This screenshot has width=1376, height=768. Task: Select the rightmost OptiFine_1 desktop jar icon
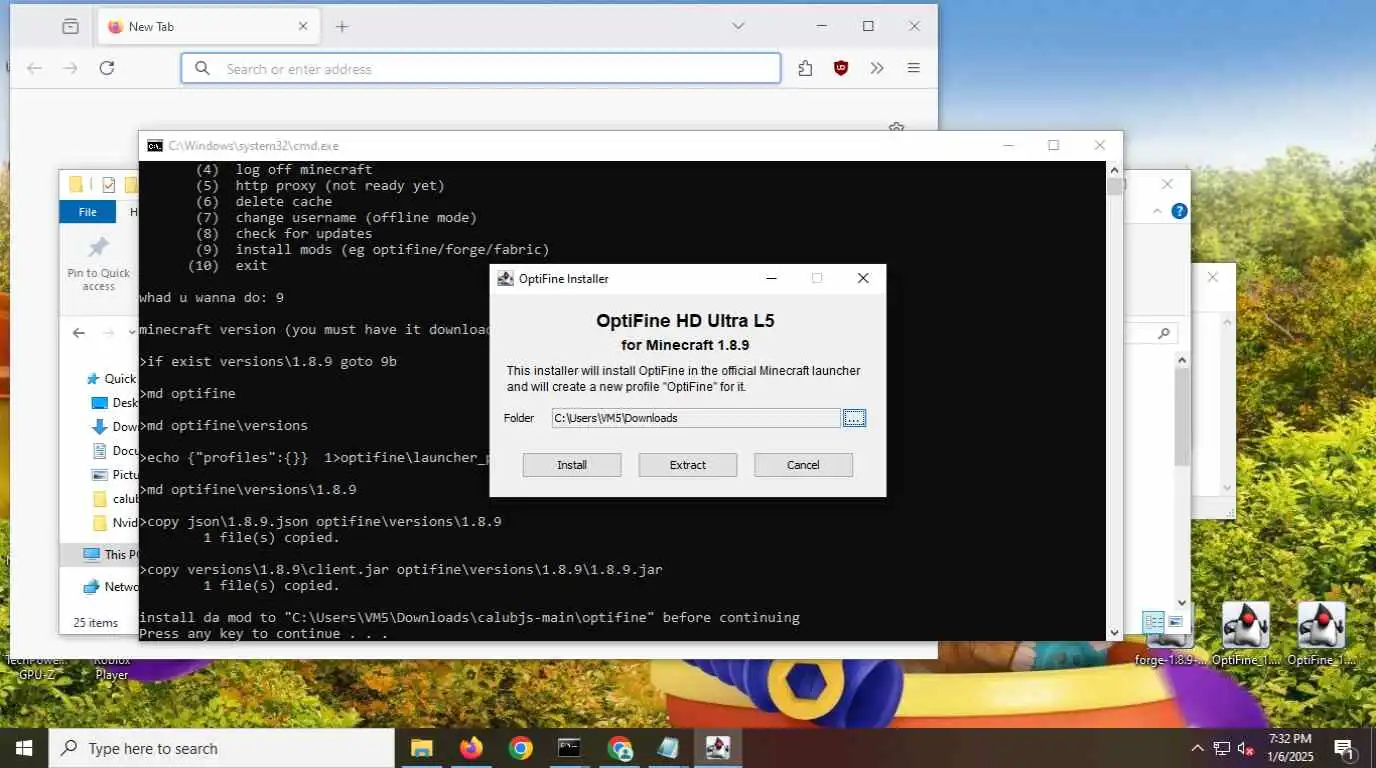1321,636
